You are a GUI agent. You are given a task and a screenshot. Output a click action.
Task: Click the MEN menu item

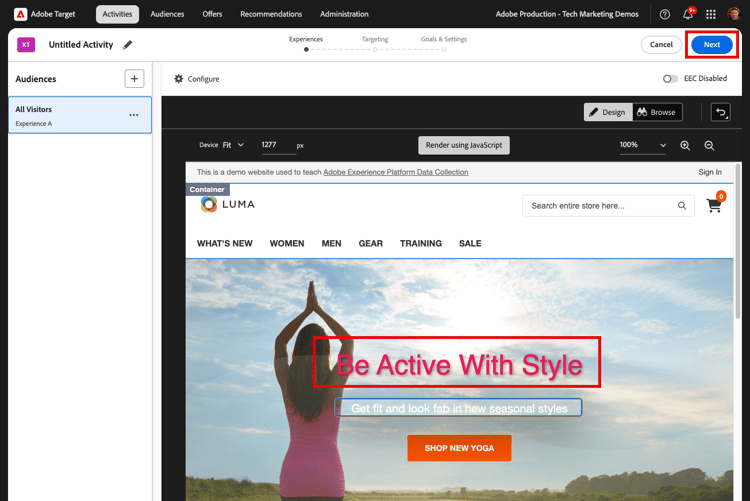click(x=331, y=244)
